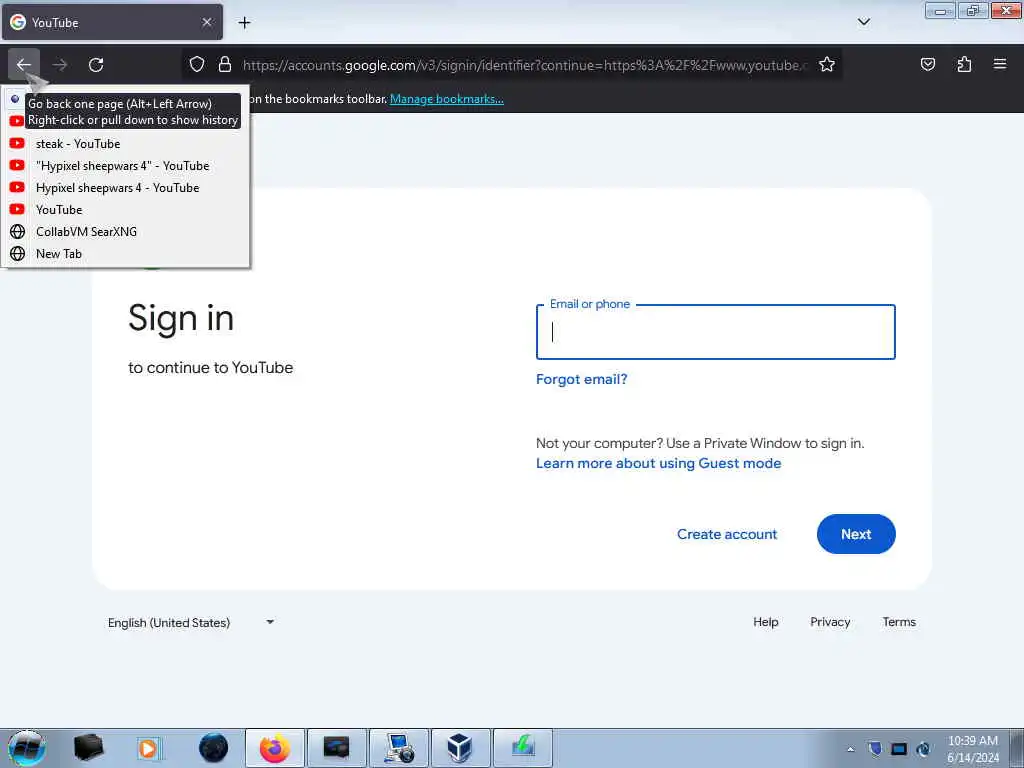This screenshot has height=768, width=1024.
Task: Open the Privacy footer link
Action: pos(830,622)
